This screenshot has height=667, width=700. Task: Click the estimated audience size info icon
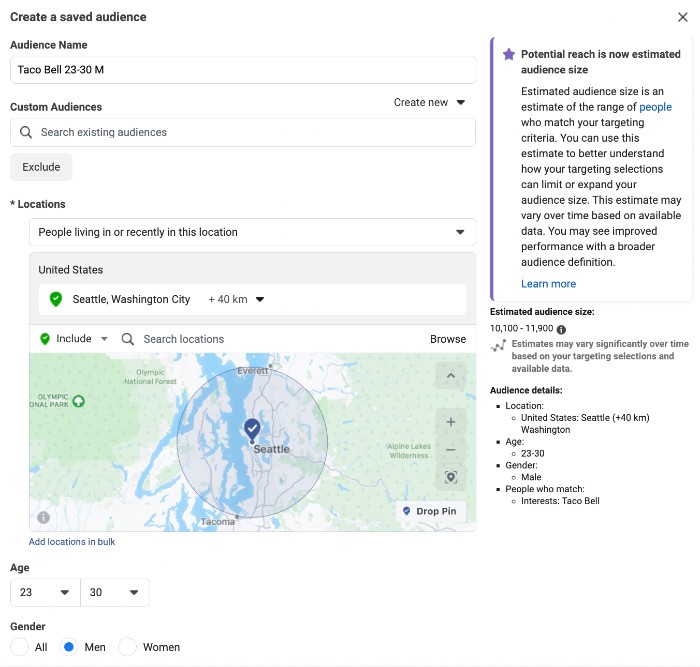coord(561,329)
